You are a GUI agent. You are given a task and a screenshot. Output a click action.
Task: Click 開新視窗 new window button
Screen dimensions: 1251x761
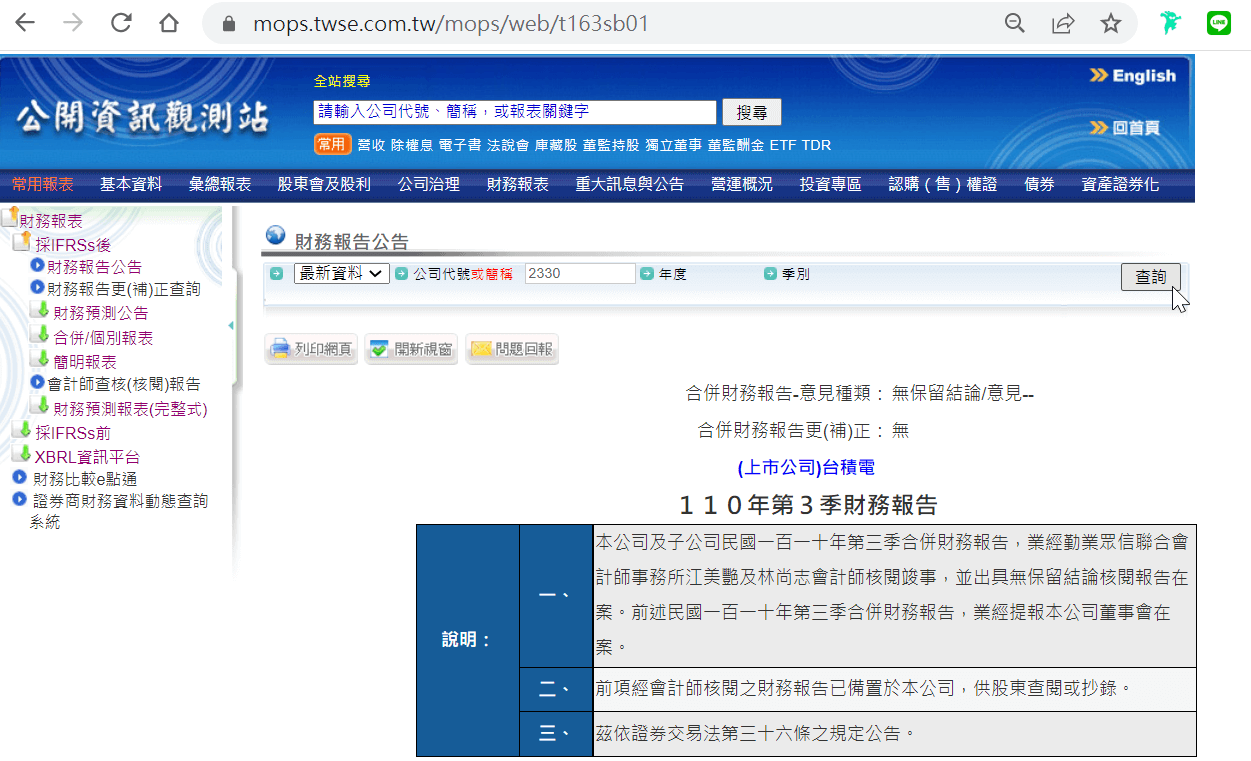[x=411, y=349]
